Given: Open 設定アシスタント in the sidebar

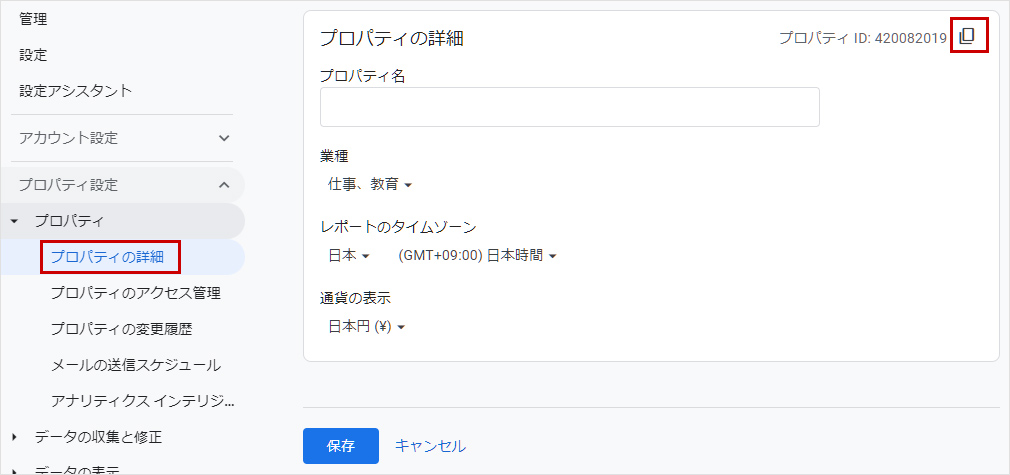Looking at the screenshot, I should 75,91.
